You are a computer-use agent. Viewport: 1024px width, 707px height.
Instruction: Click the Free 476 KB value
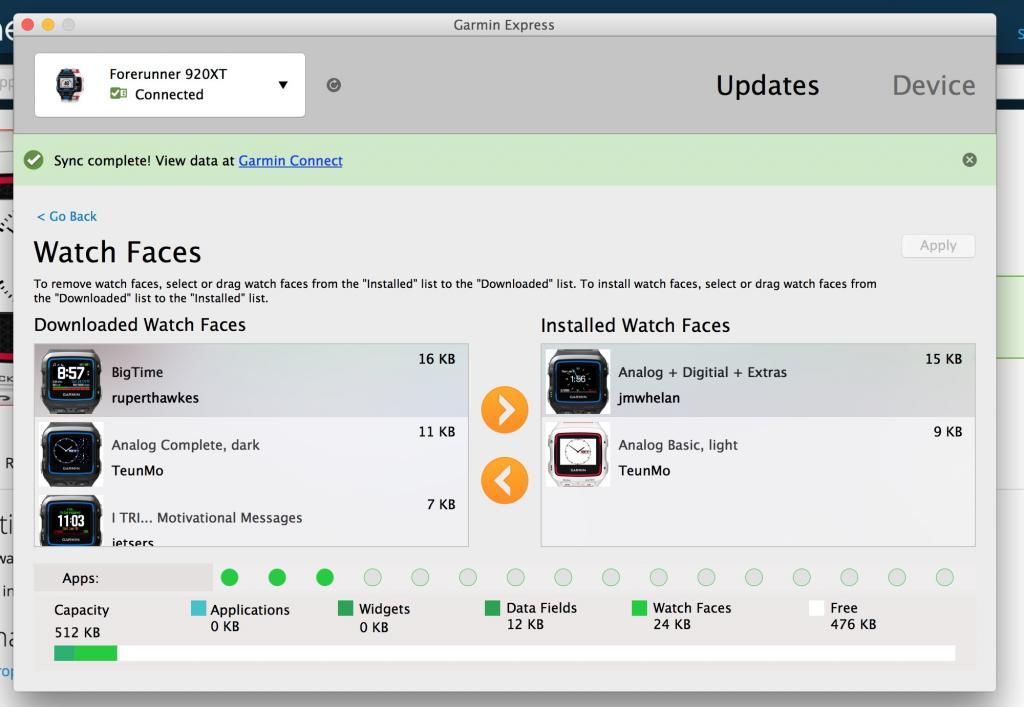coord(853,625)
